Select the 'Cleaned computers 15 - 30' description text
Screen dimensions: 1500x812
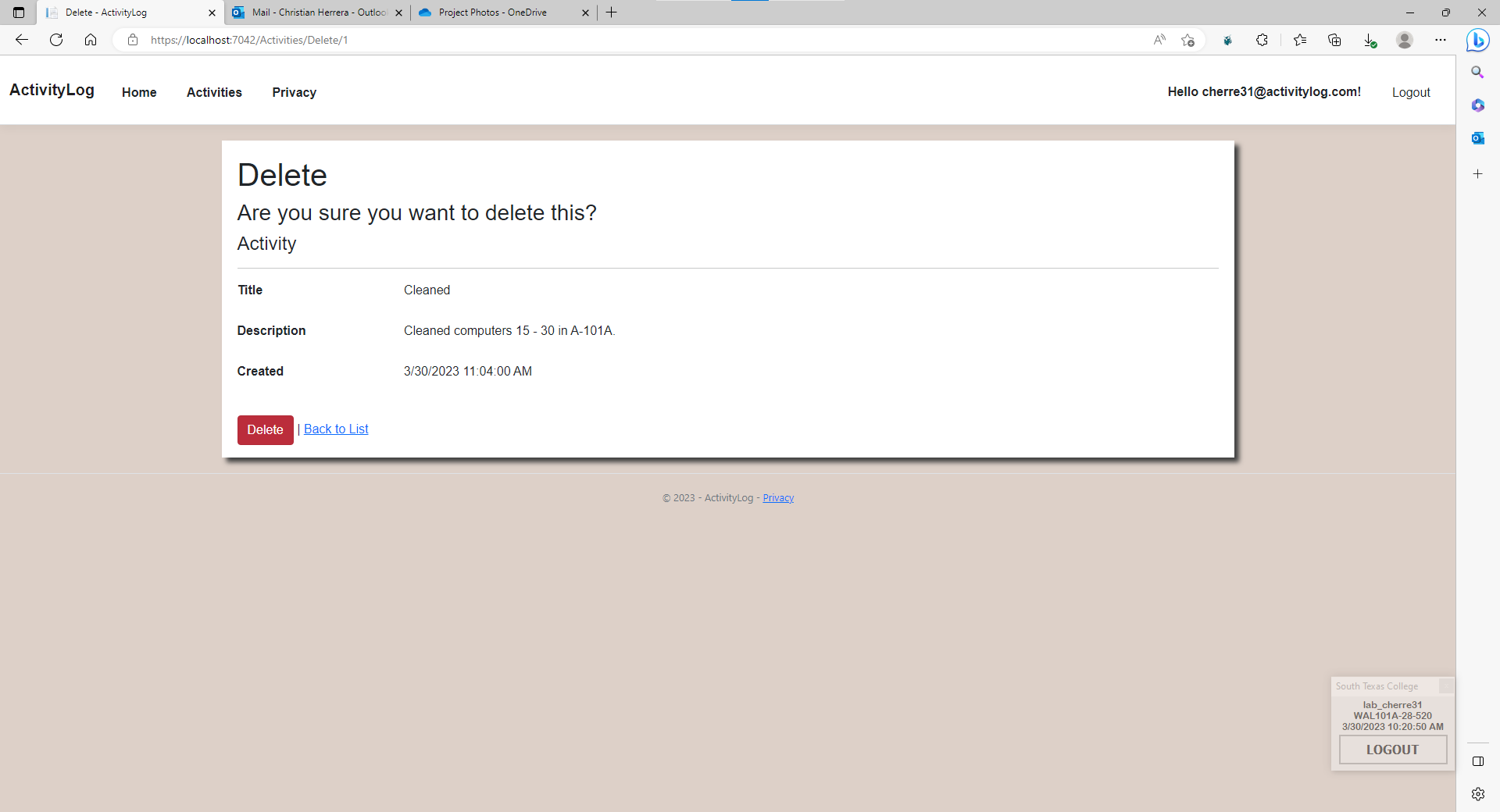509,330
